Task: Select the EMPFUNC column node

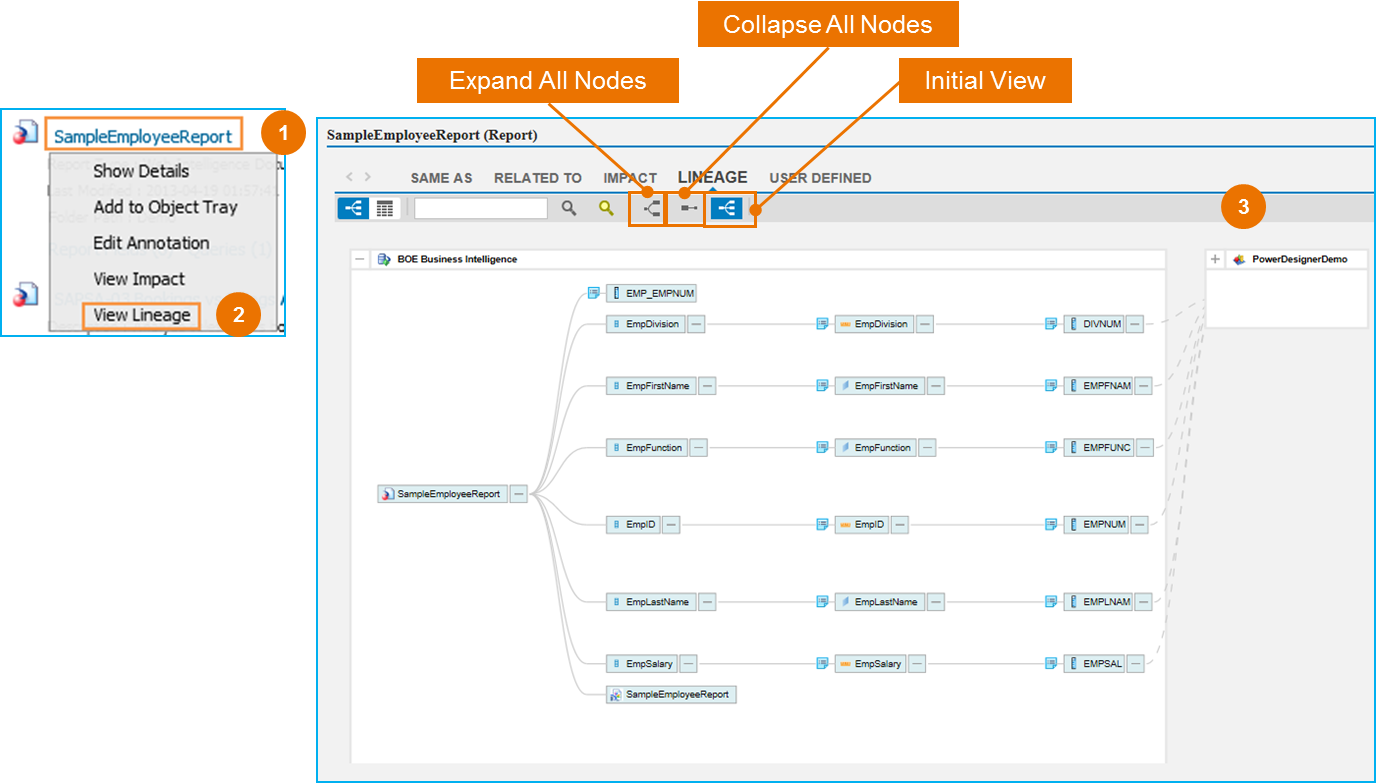Action: (1099, 448)
